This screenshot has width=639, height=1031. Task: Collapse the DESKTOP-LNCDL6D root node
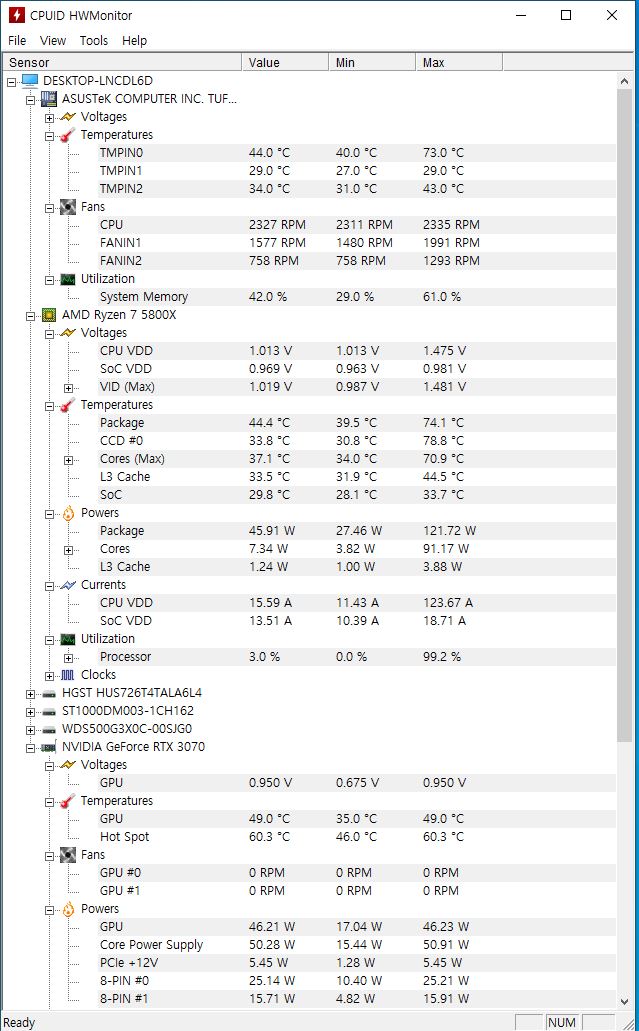point(11,82)
